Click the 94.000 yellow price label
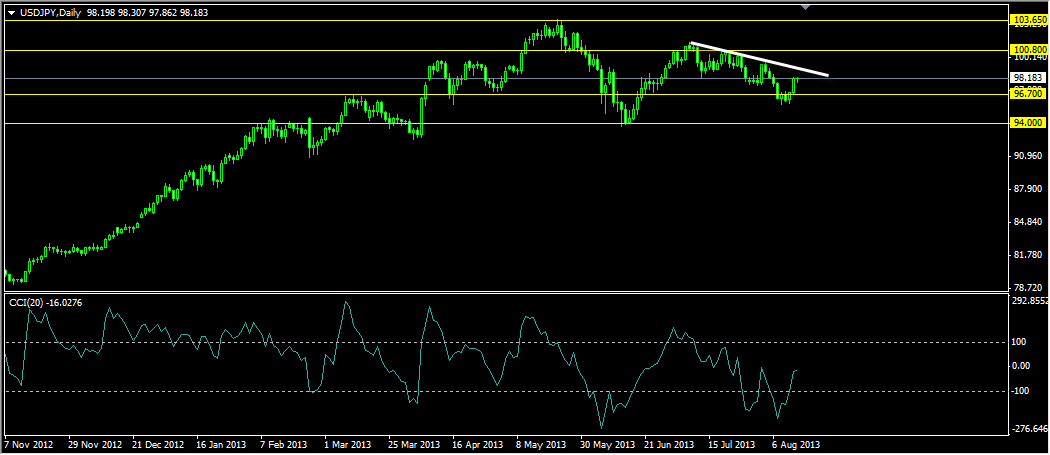This screenshot has width=1050, height=455. tap(1029, 123)
